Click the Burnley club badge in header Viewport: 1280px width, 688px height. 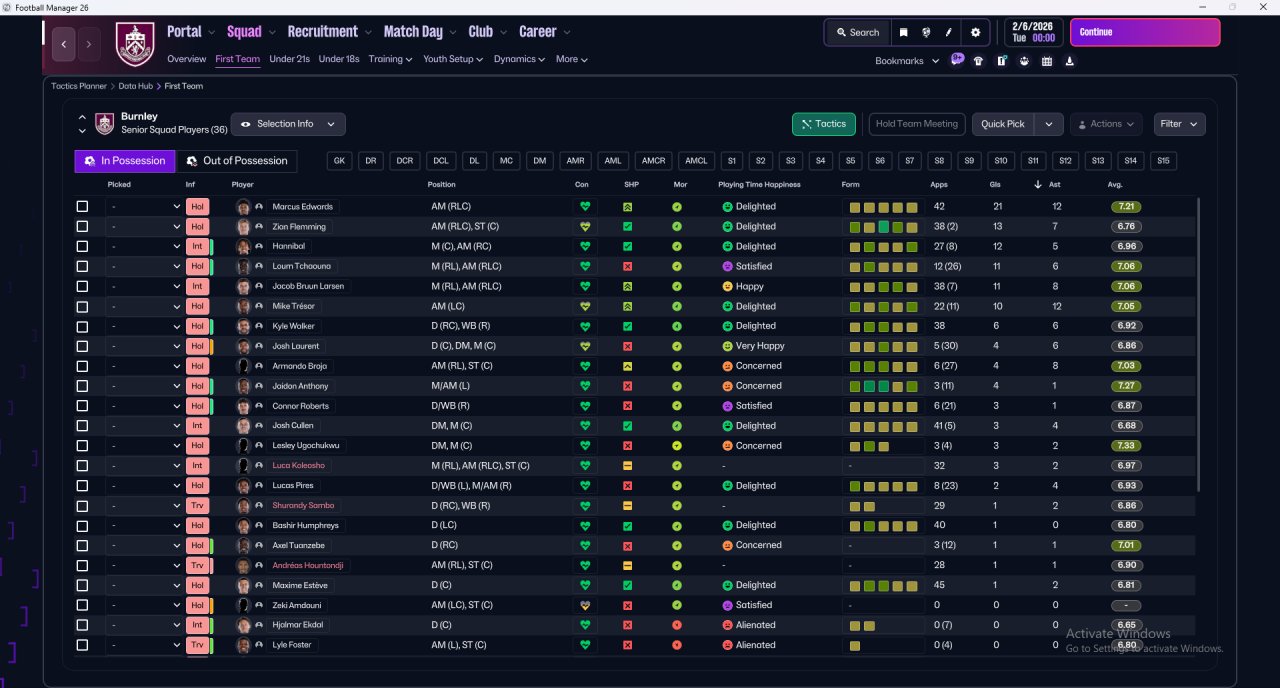(x=135, y=44)
